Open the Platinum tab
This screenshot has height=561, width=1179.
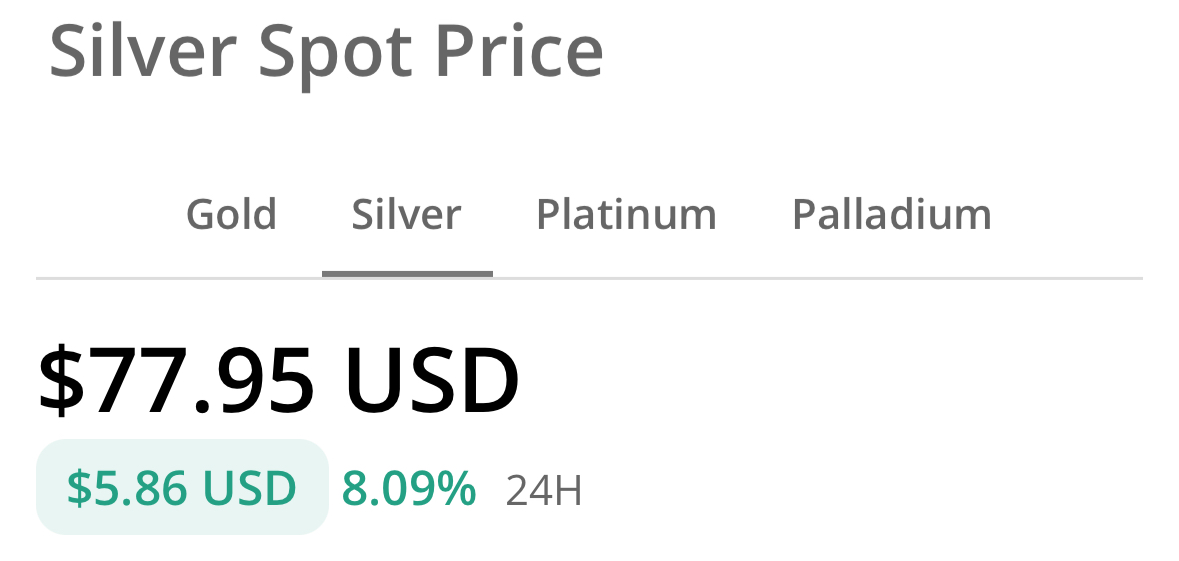pos(626,214)
